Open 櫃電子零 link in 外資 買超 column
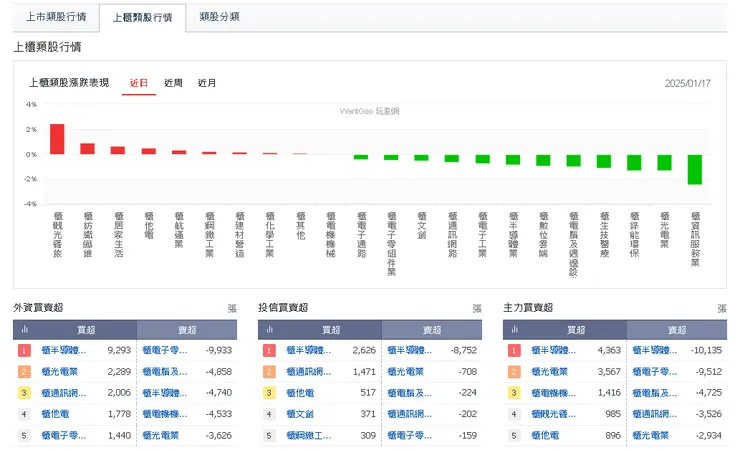Screen dimensions: 740x453 pos(63,435)
